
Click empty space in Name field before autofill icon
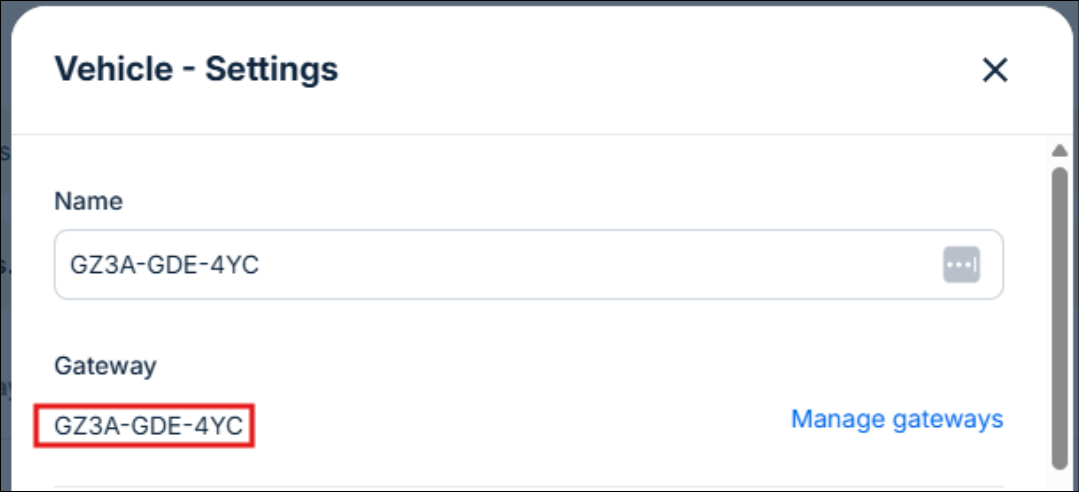(x=600, y=265)
